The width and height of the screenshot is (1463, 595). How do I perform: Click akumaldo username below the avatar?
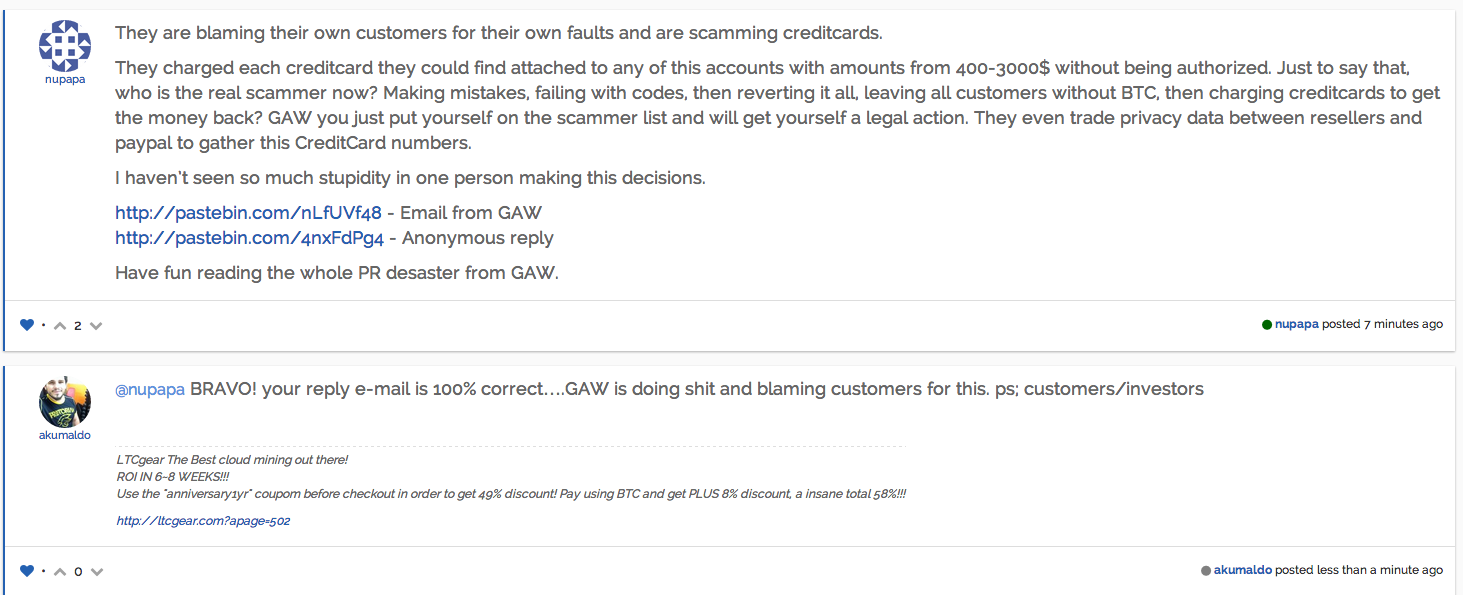(65, 435)
